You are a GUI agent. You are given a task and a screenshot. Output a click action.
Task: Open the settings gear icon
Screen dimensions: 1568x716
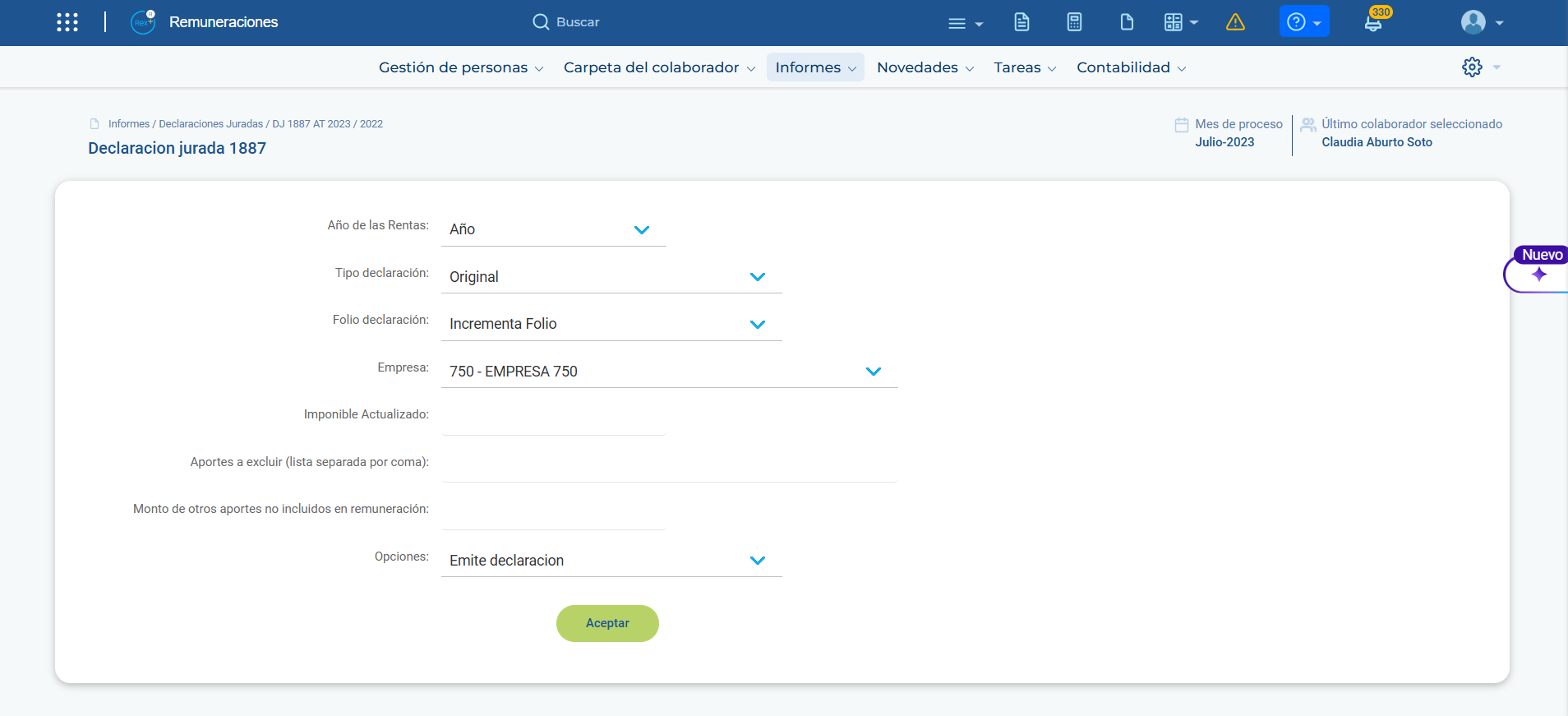tap(1472, 67)
